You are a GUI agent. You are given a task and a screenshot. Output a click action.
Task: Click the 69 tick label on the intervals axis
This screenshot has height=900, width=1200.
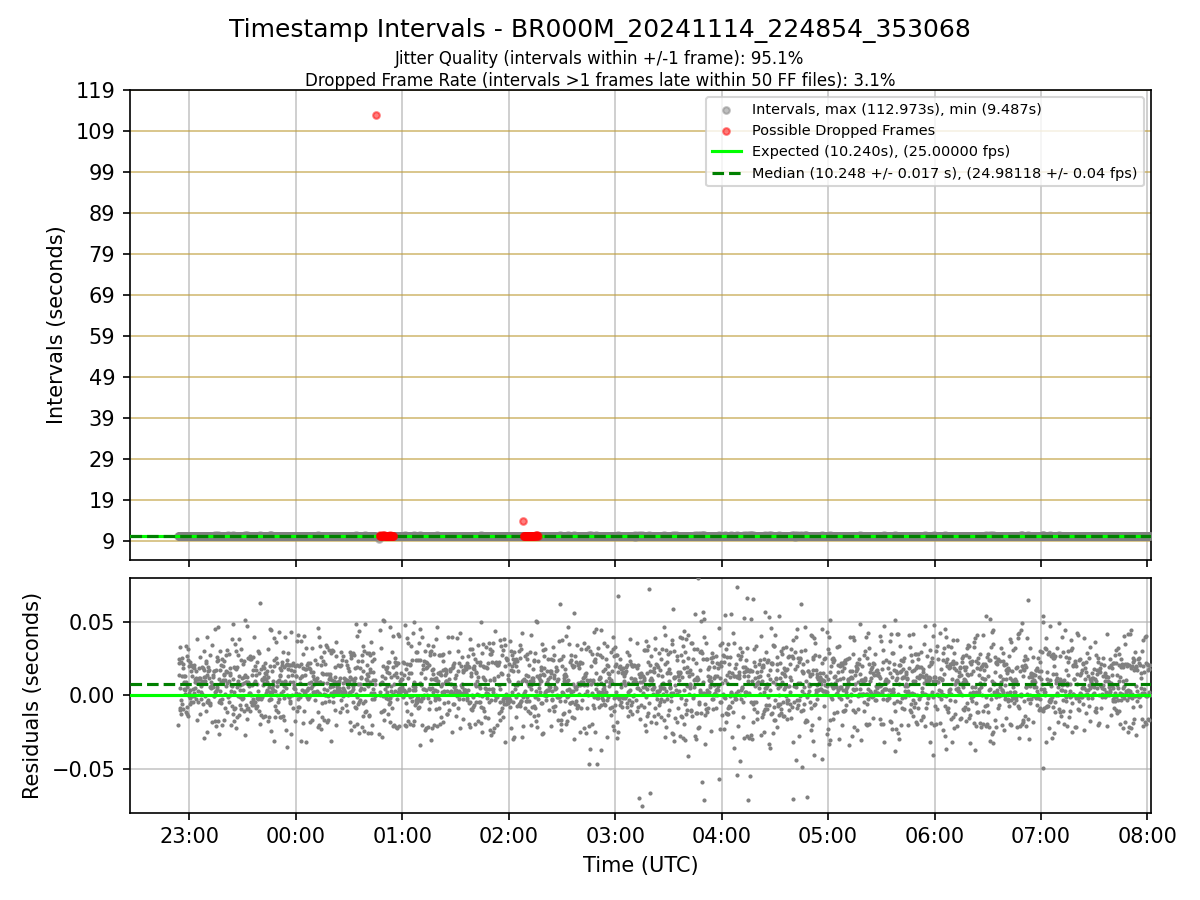point(104,296)
